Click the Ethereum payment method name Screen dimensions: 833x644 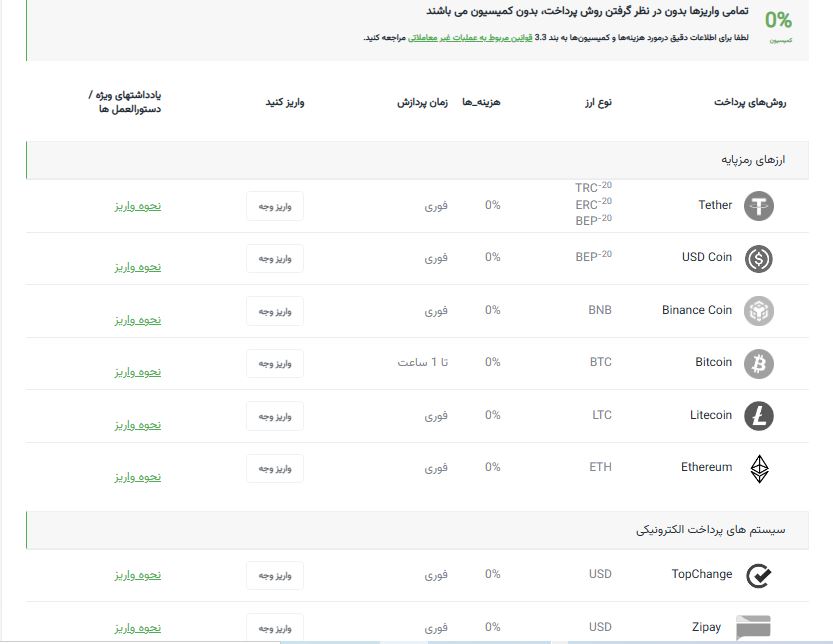707,467
